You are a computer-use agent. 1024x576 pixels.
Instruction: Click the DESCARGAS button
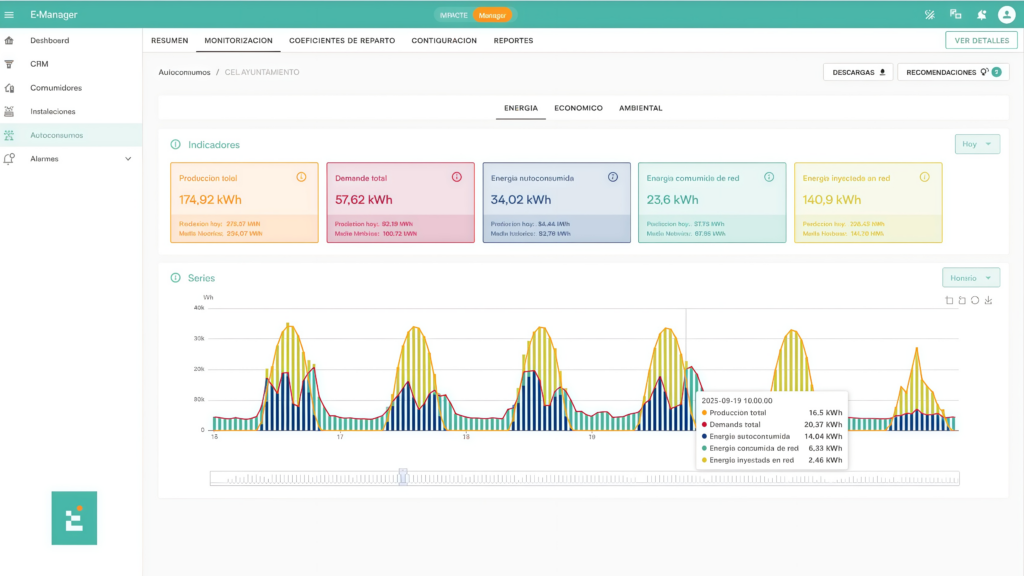tap(858, 72)
